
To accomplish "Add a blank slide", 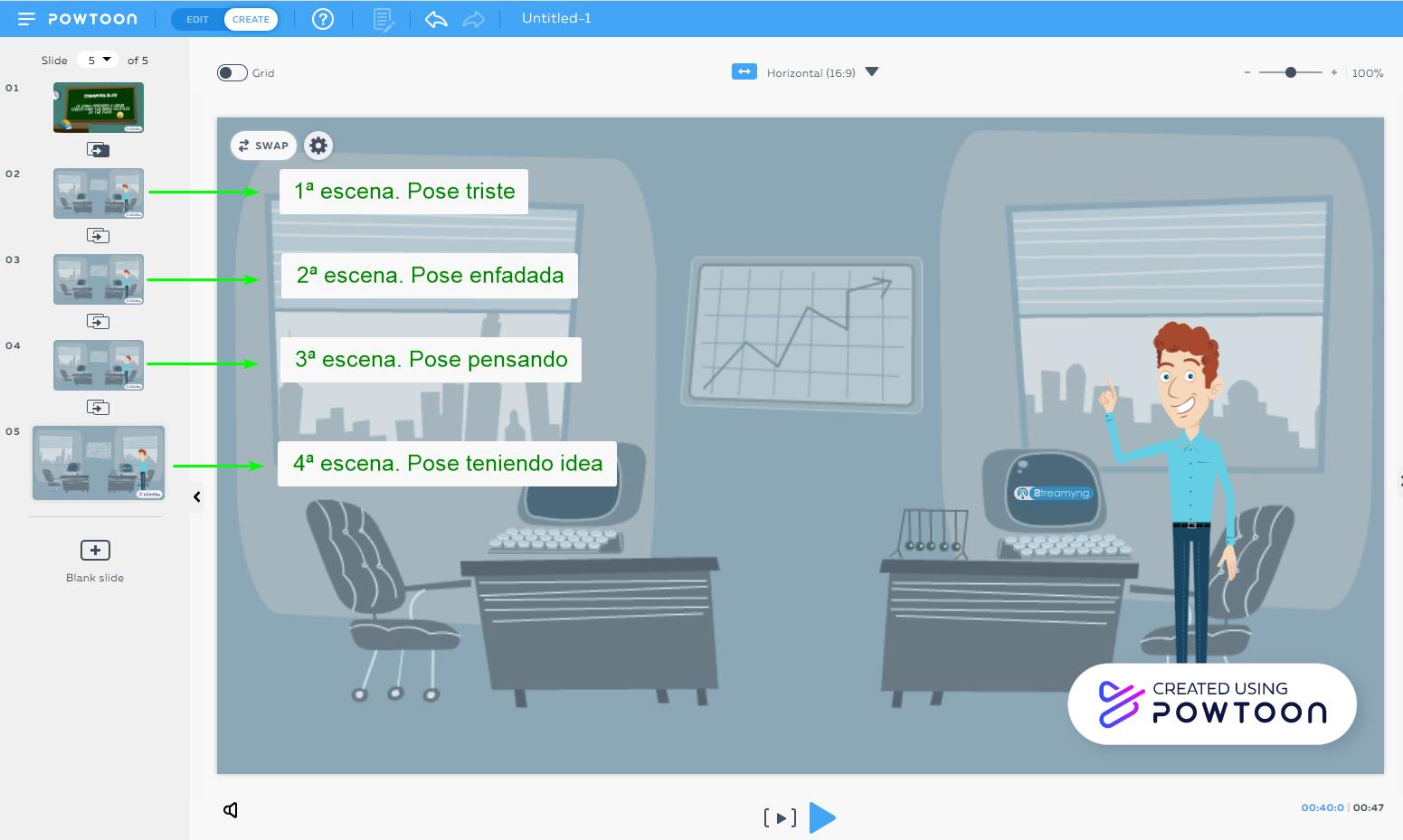I will [95, 551].
